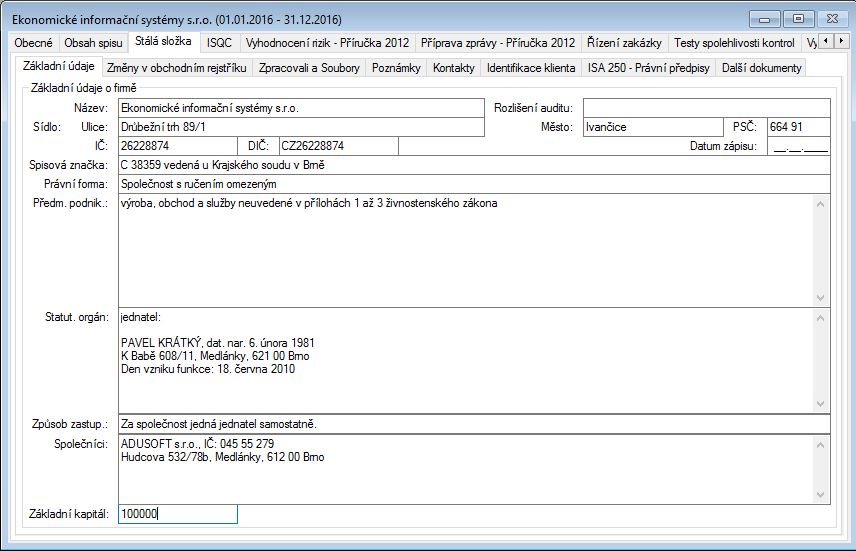Click the Spisová značka field
This screenshot has width=856, height=551.
(474, 165)
